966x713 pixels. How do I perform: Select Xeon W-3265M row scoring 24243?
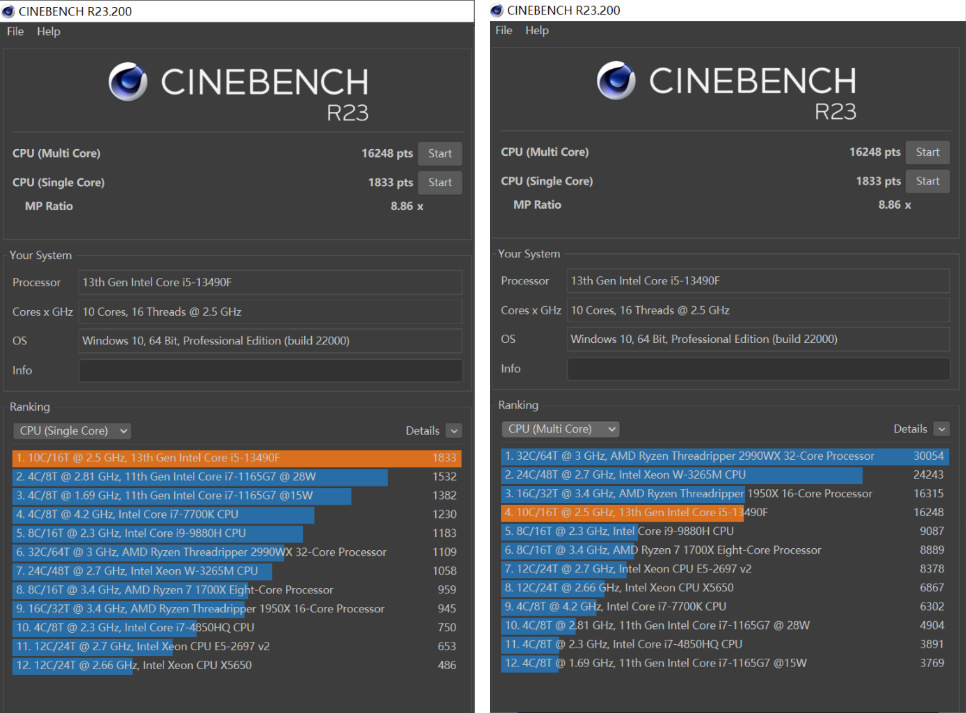[x=725, y=475]
